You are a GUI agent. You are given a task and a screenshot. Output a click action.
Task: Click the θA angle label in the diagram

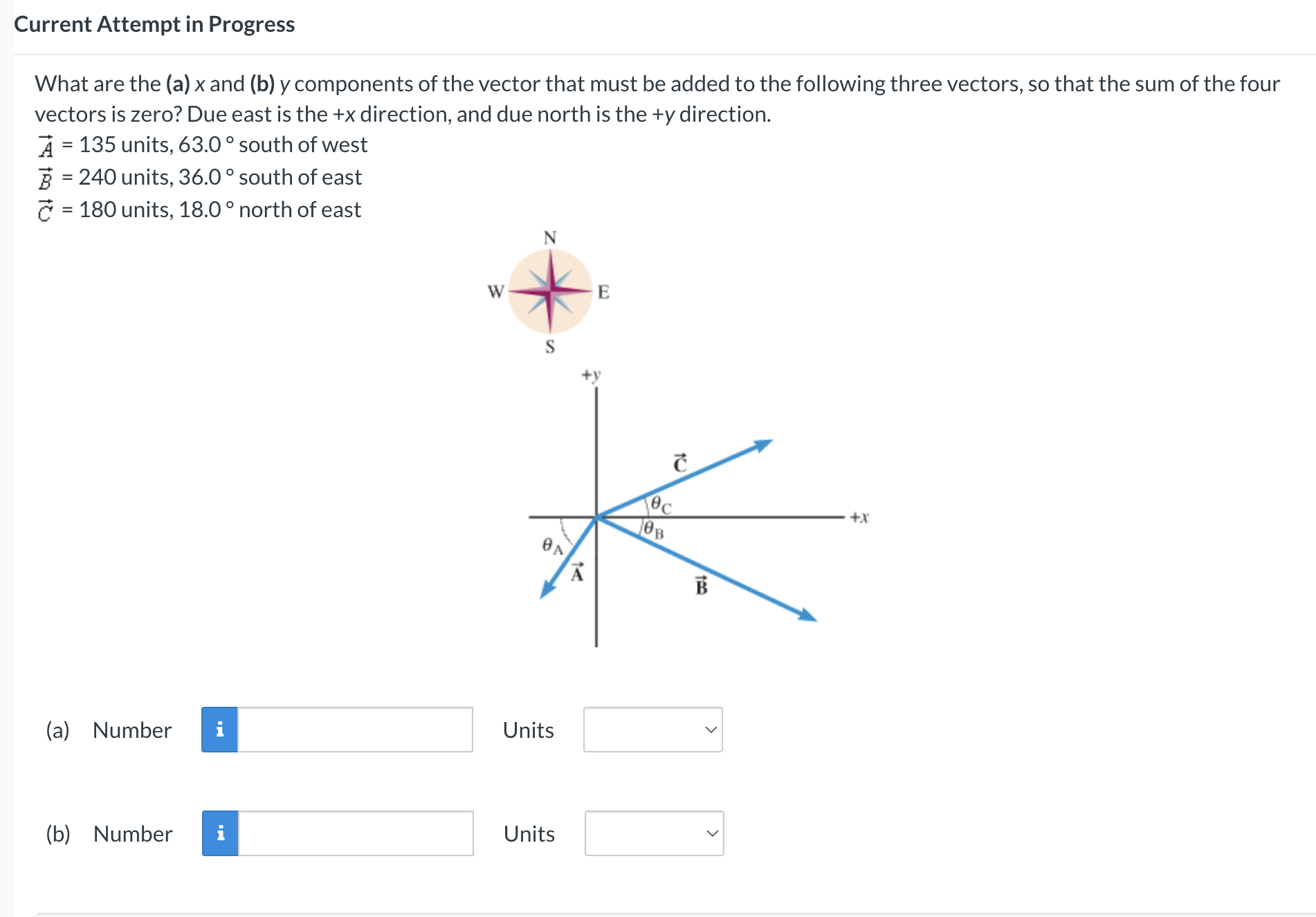point(551,546)
